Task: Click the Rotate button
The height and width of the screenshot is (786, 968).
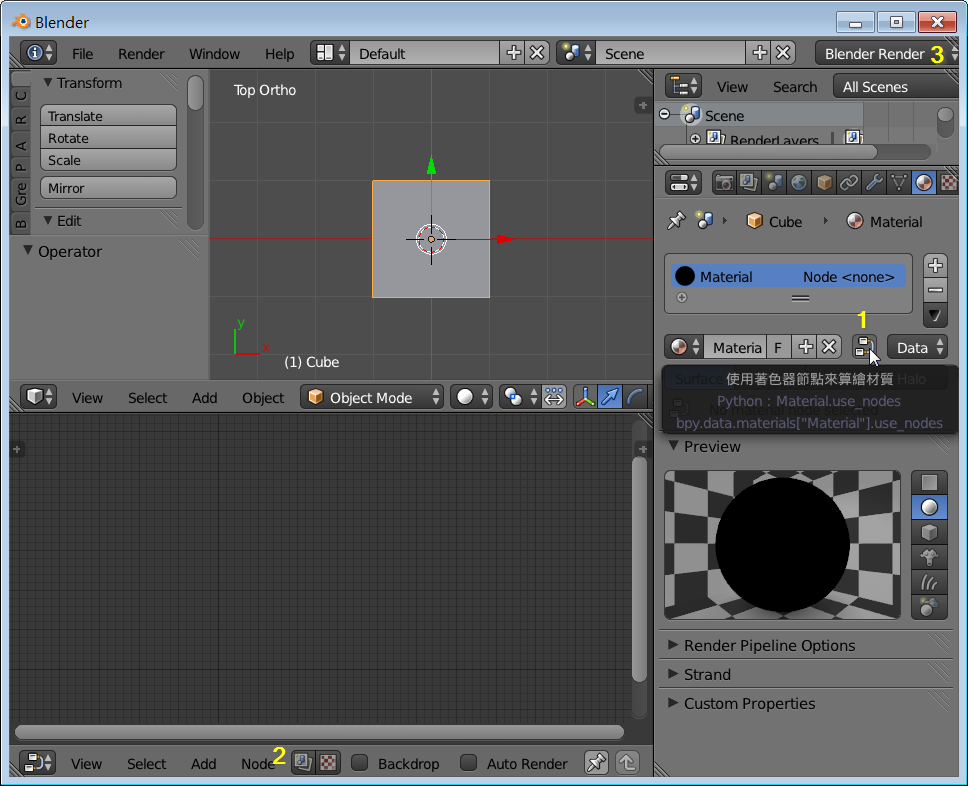Action: pos(109,138)
